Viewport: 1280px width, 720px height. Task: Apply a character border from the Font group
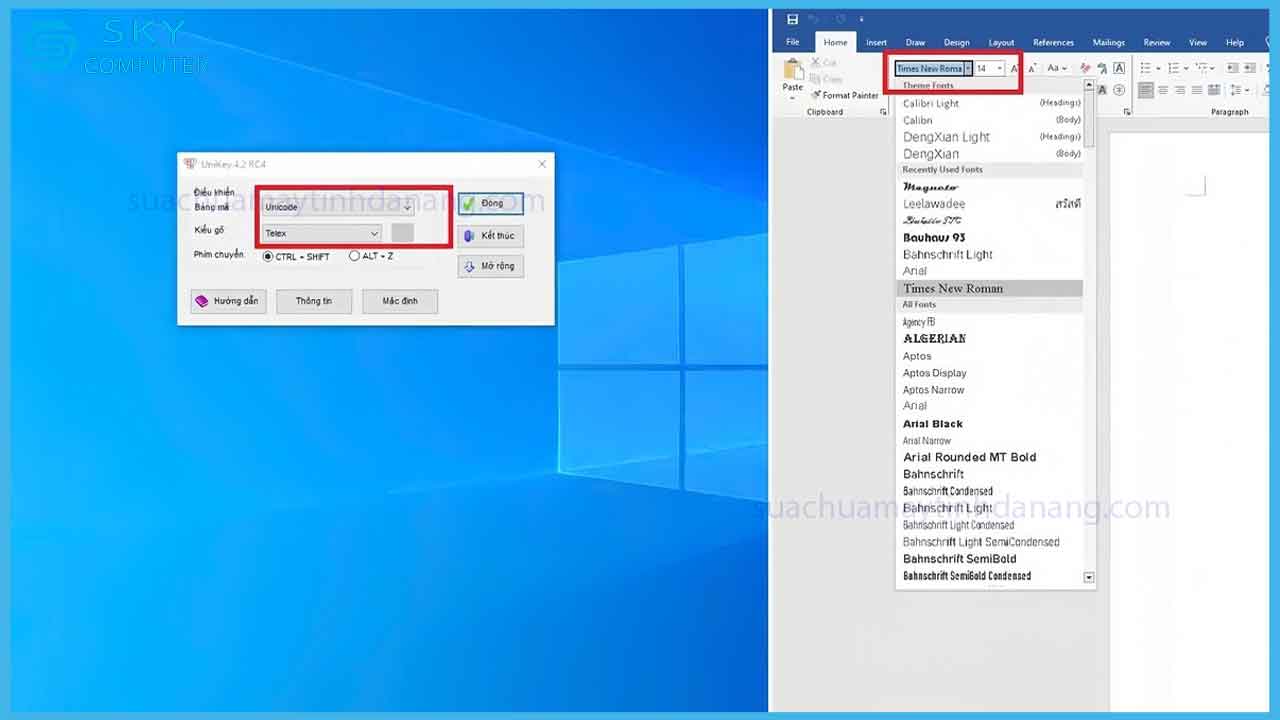click(x=1118, y=68)
